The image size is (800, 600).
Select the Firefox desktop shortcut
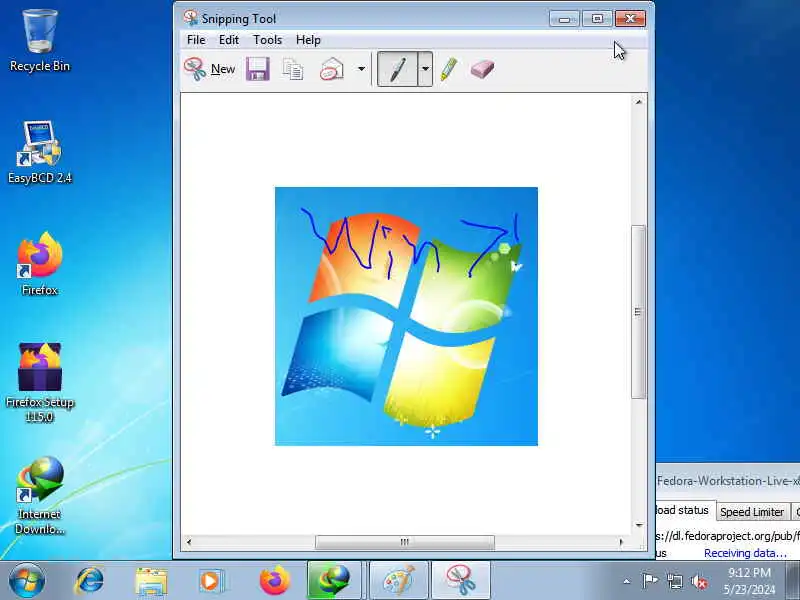(x=40, y=264)
